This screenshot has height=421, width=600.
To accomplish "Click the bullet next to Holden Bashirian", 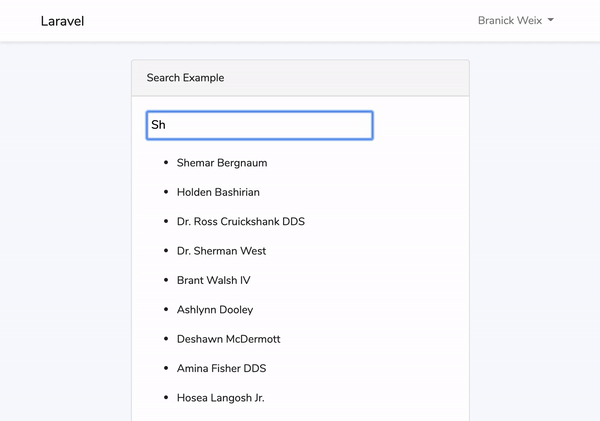I will [165, 192].
